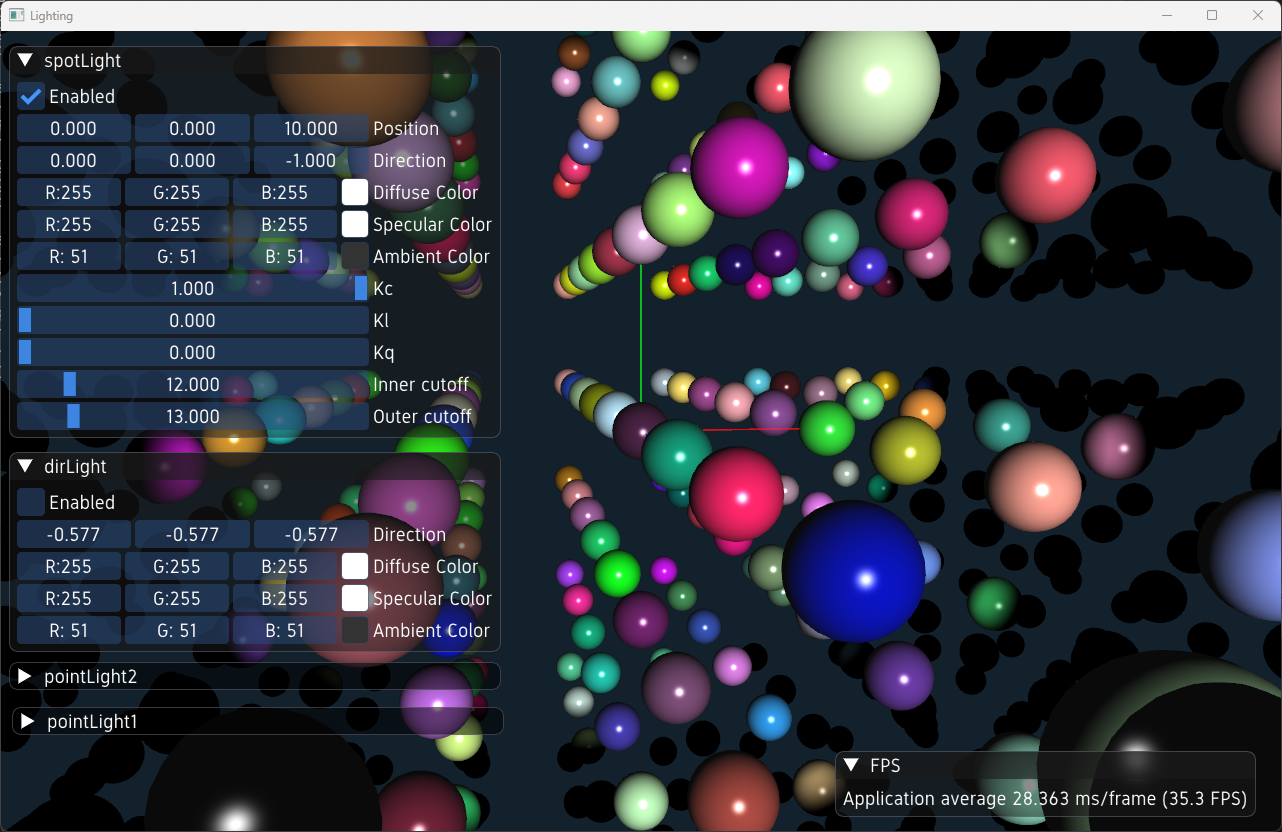Adjust the spotLight Outer cutoff slider
This screenshot has width=1282, height=832.
[193, 417]
